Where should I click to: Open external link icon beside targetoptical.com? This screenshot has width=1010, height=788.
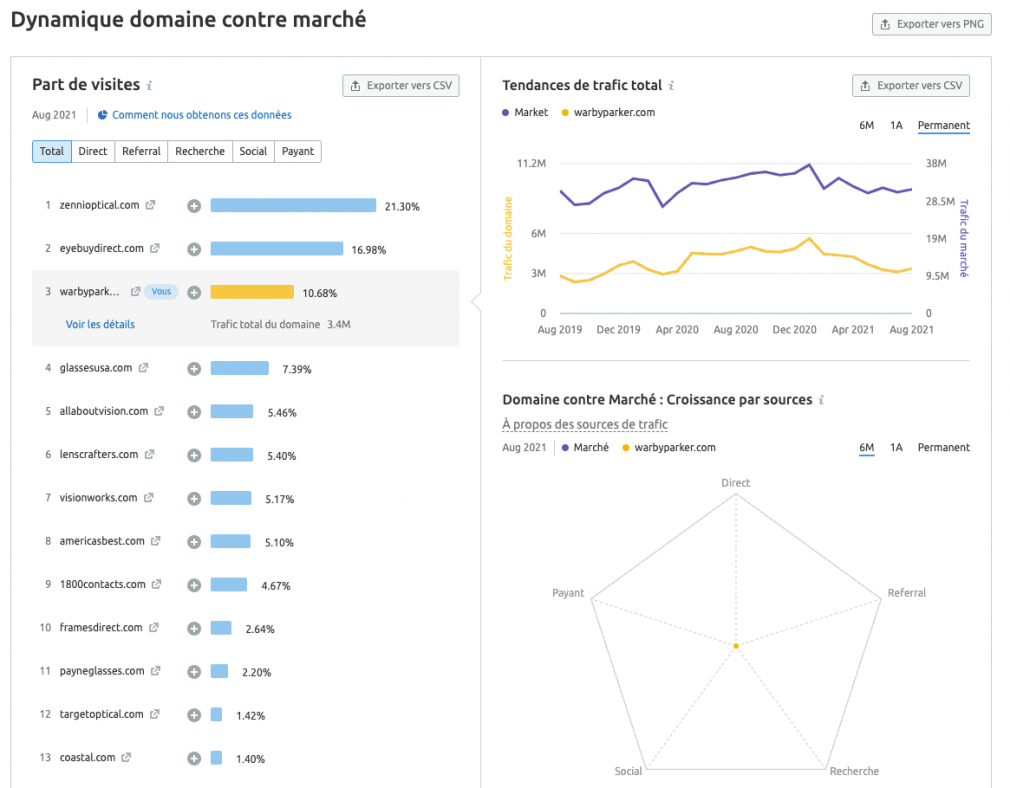click(155, 714)
